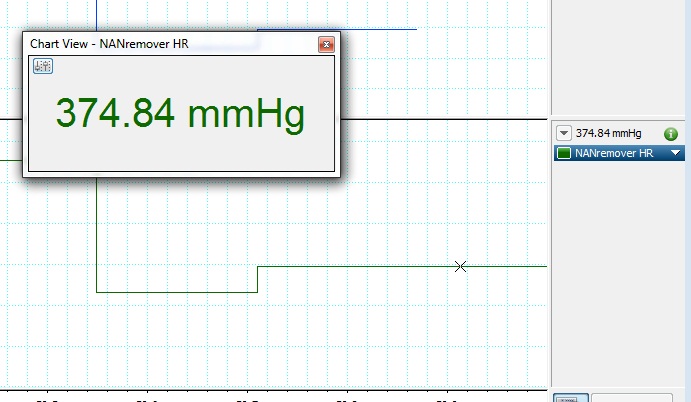Close the Chart View NANremover HR window

coord(325,45)
